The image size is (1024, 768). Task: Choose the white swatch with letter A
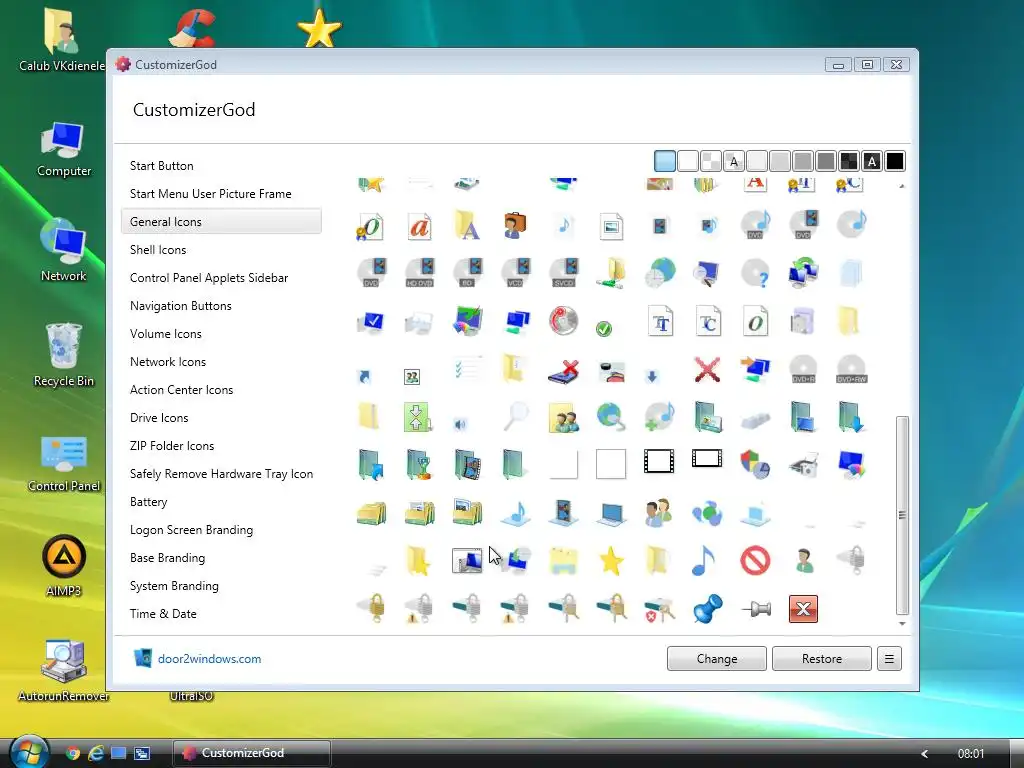tap(734, 161)
